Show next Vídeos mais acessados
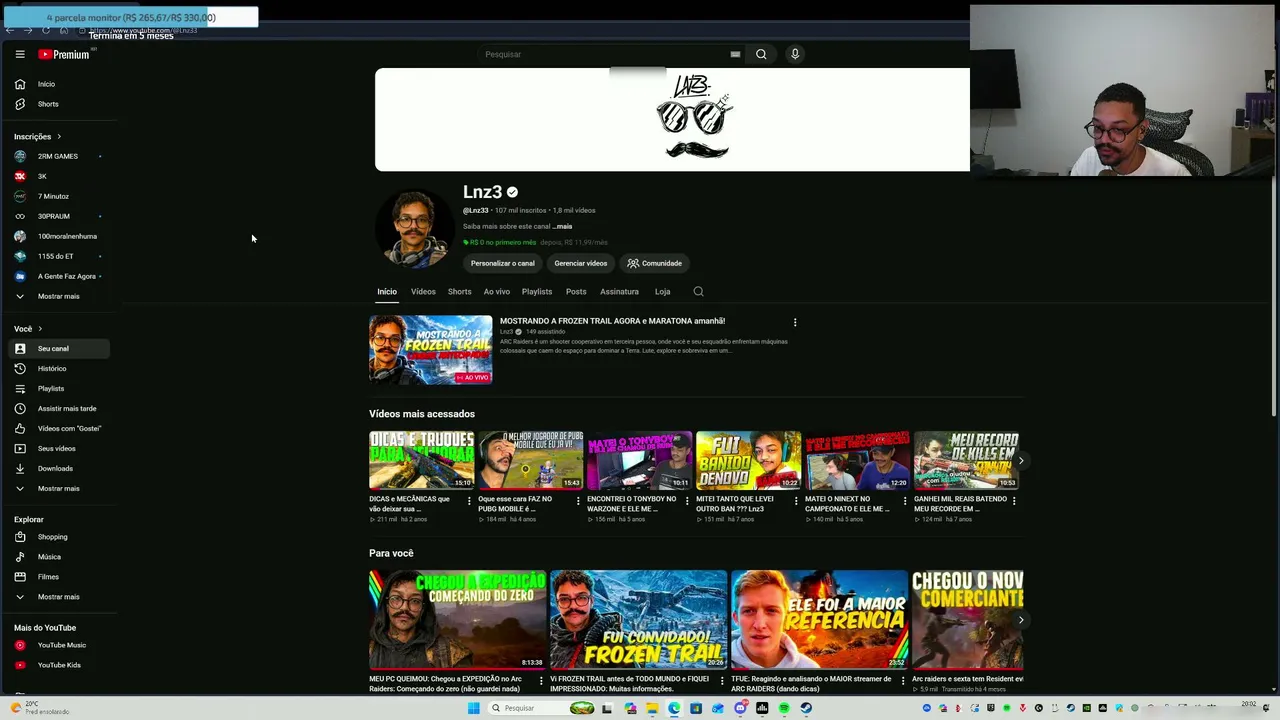 click(1020, 460)
